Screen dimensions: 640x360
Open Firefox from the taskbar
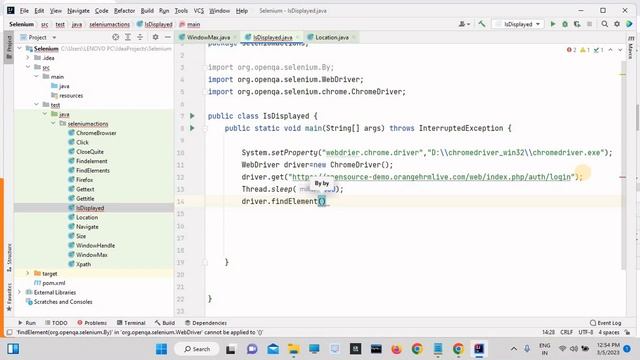click(x=396, y=349)
